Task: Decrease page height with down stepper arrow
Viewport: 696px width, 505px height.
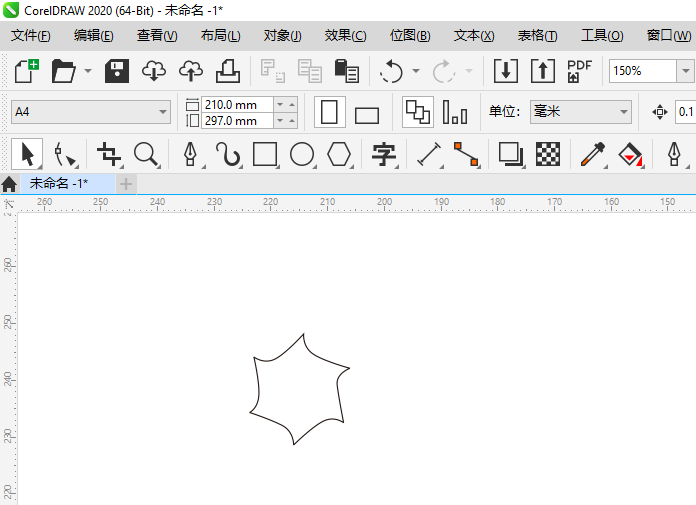Action: point(280,121)
